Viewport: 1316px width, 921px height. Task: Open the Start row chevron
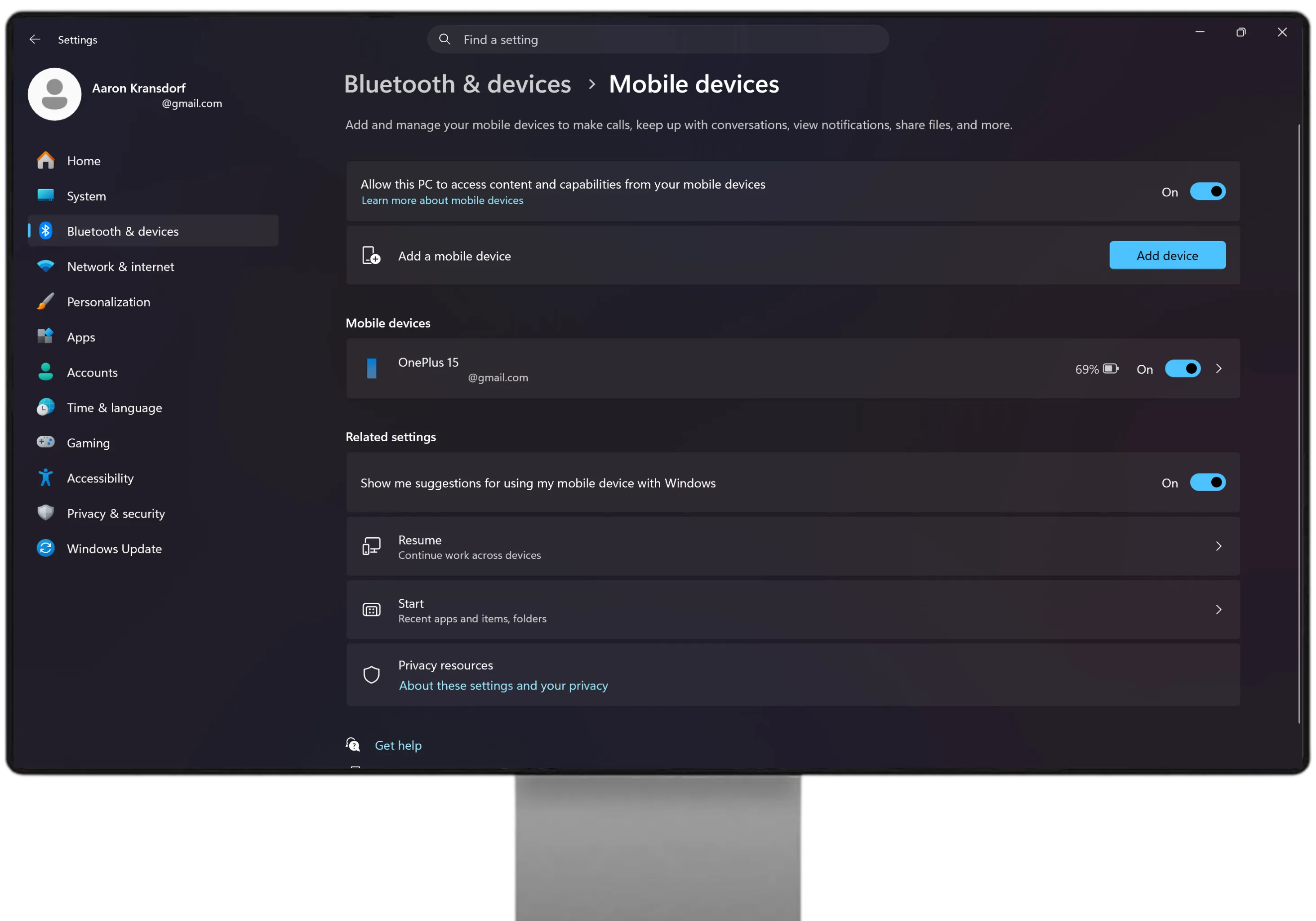coord(1218,609)
